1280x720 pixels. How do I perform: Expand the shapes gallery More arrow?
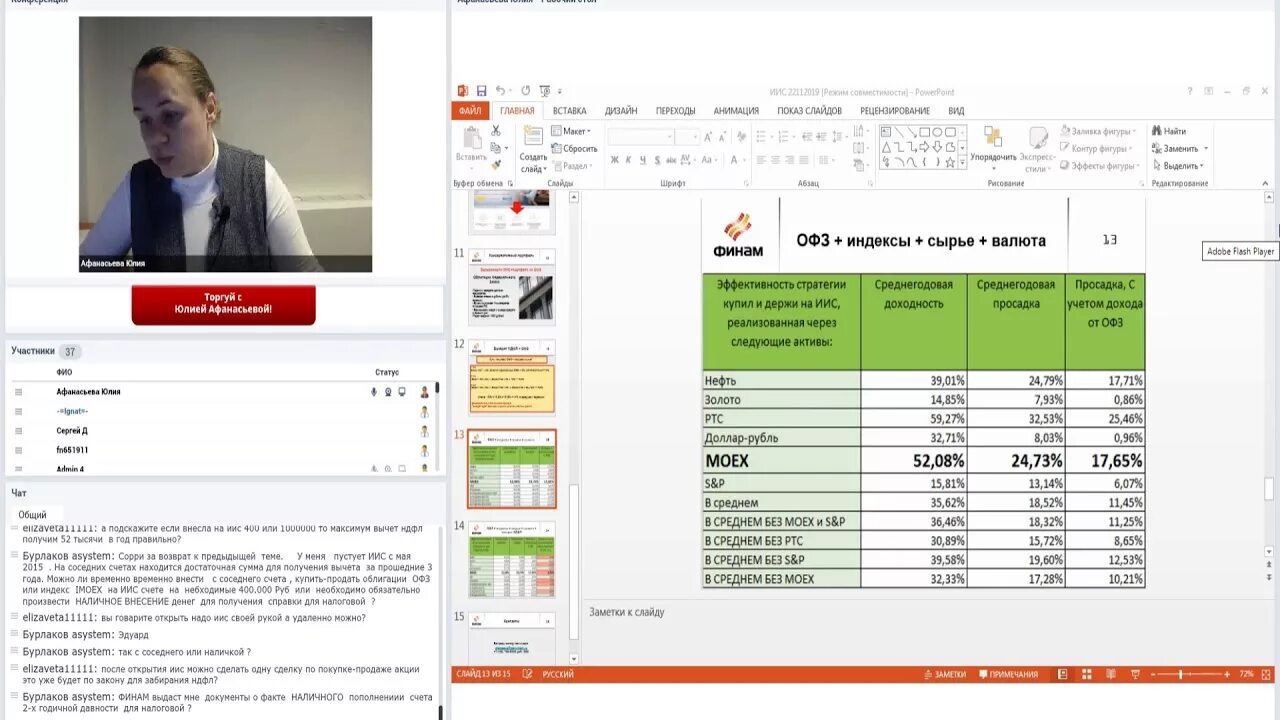coord(962,164)
